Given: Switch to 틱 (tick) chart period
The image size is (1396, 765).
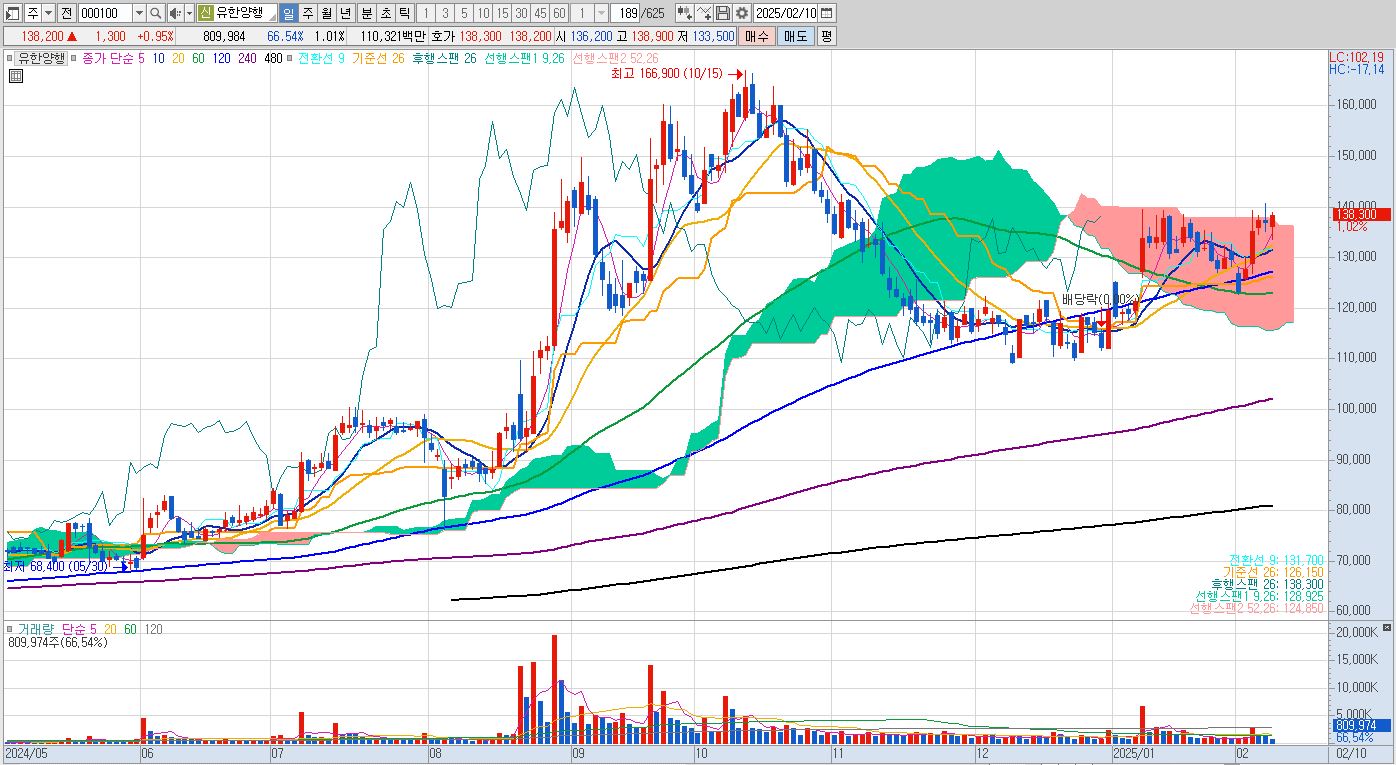Looking at the screenshot, I should (x=403, y=13).
